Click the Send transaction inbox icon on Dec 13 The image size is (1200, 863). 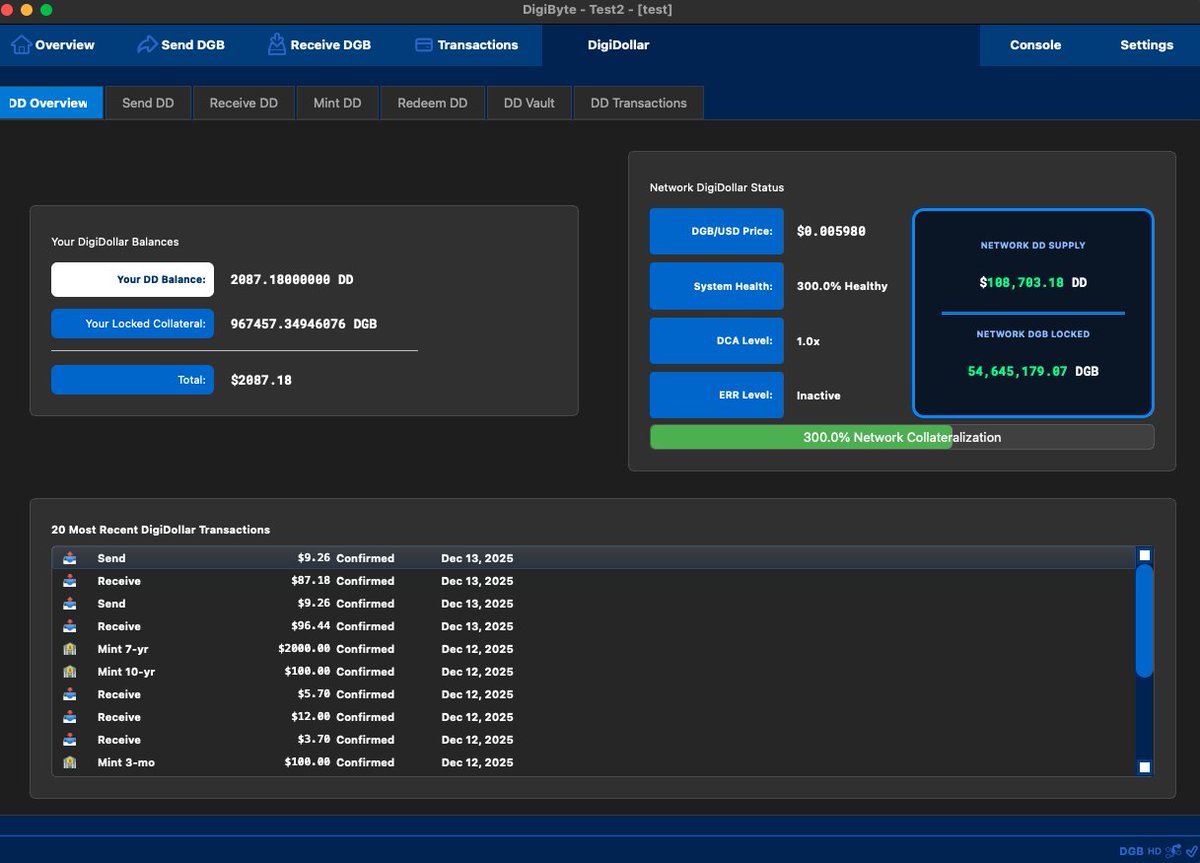click(x=69, y=558)
